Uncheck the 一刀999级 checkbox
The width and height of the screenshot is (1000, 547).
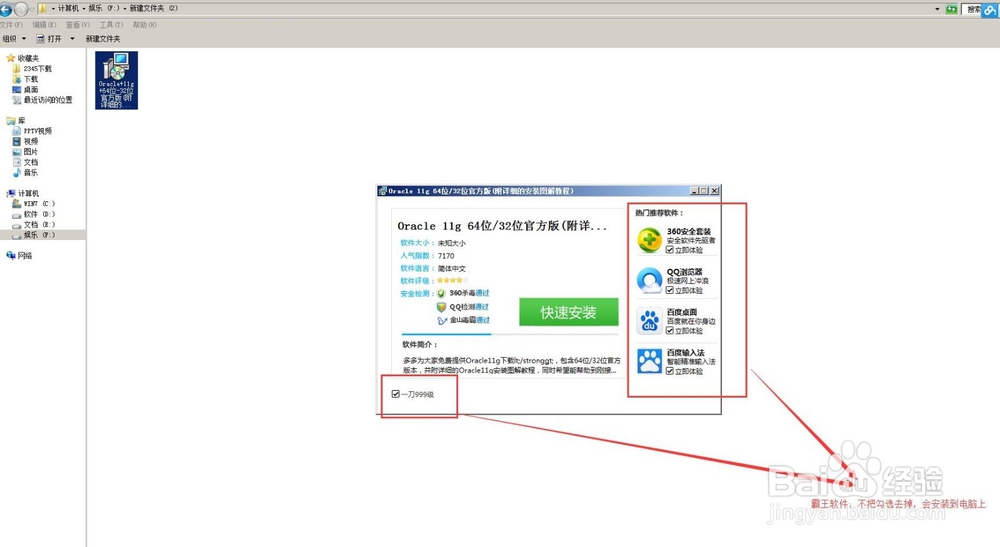click(395, 394)
